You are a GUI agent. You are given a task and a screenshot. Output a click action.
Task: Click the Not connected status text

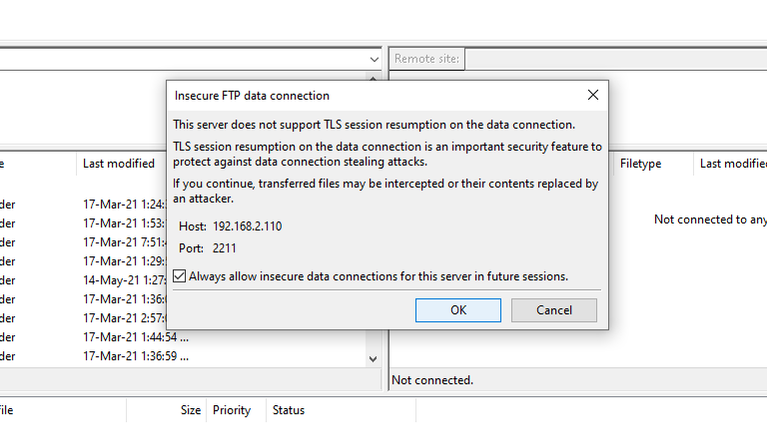[x=432, y=380]
